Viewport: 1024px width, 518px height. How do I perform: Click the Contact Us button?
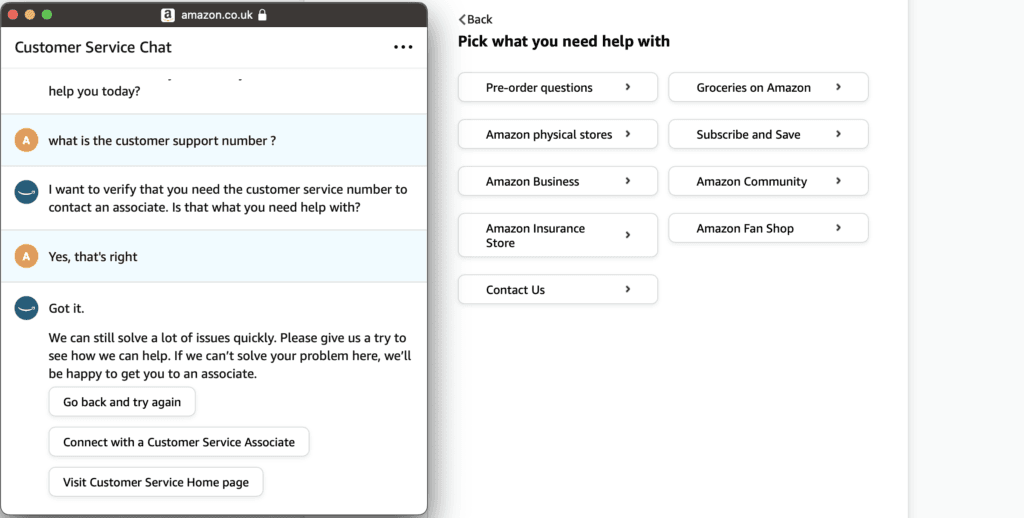point(557,290)
